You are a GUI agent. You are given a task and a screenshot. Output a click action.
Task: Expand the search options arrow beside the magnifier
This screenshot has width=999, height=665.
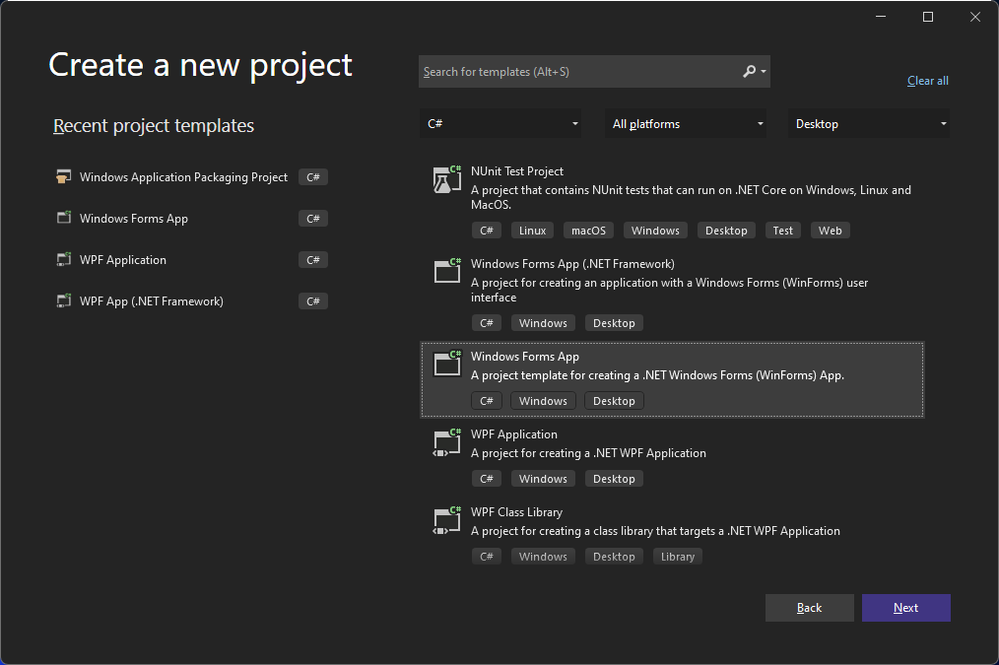pyautogui.click(x=763, y=71)
